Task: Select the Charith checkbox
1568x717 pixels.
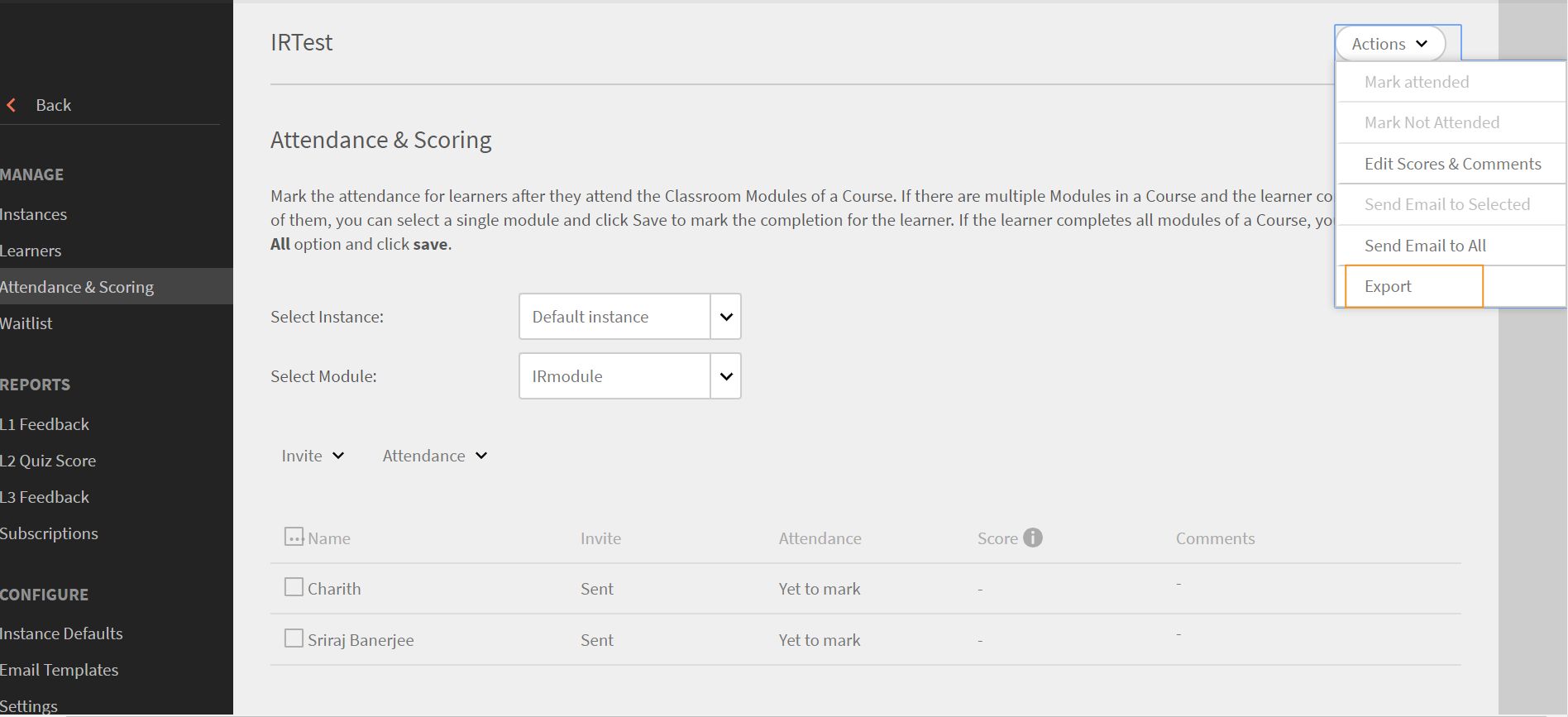Action: (x=294, y=587)
